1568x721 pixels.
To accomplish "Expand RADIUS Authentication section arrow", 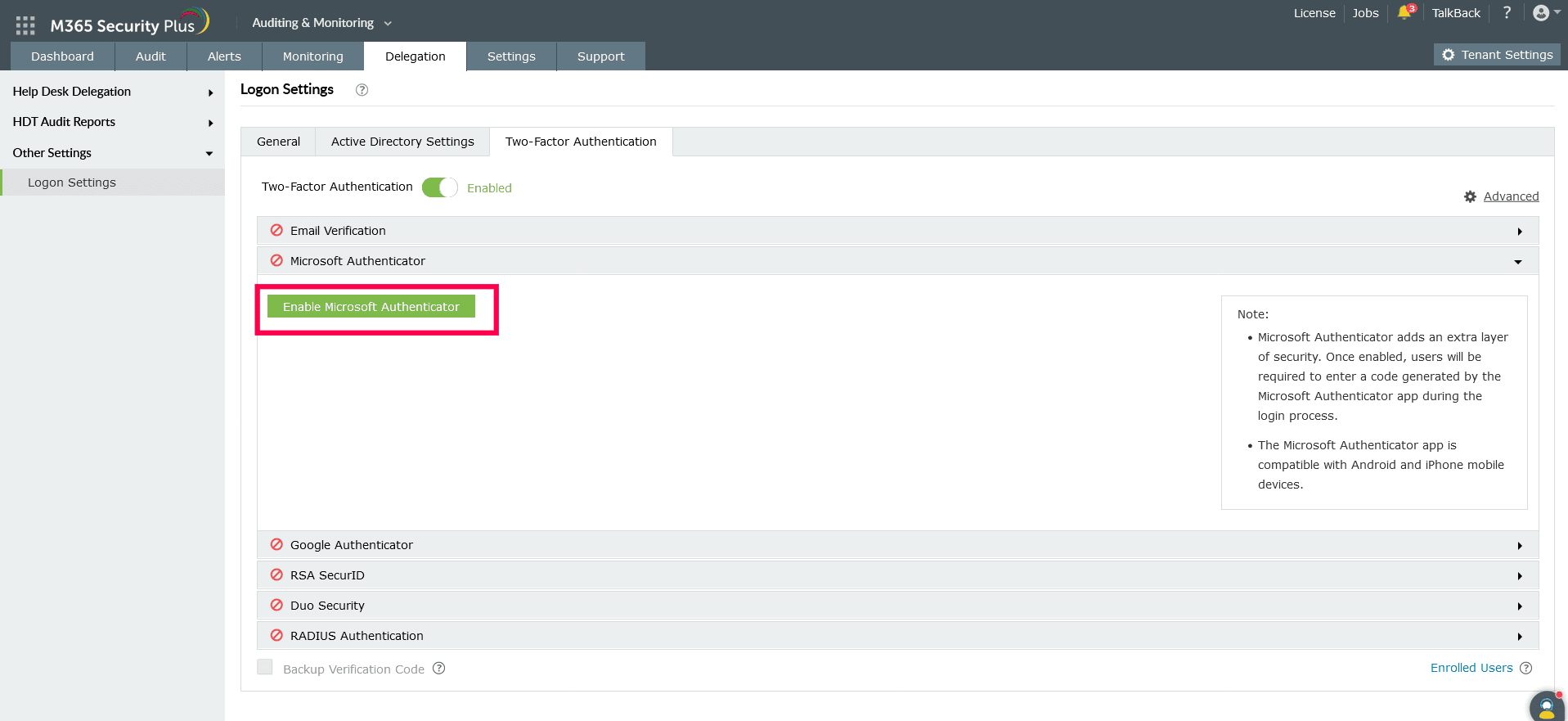I will (1520, 637).
